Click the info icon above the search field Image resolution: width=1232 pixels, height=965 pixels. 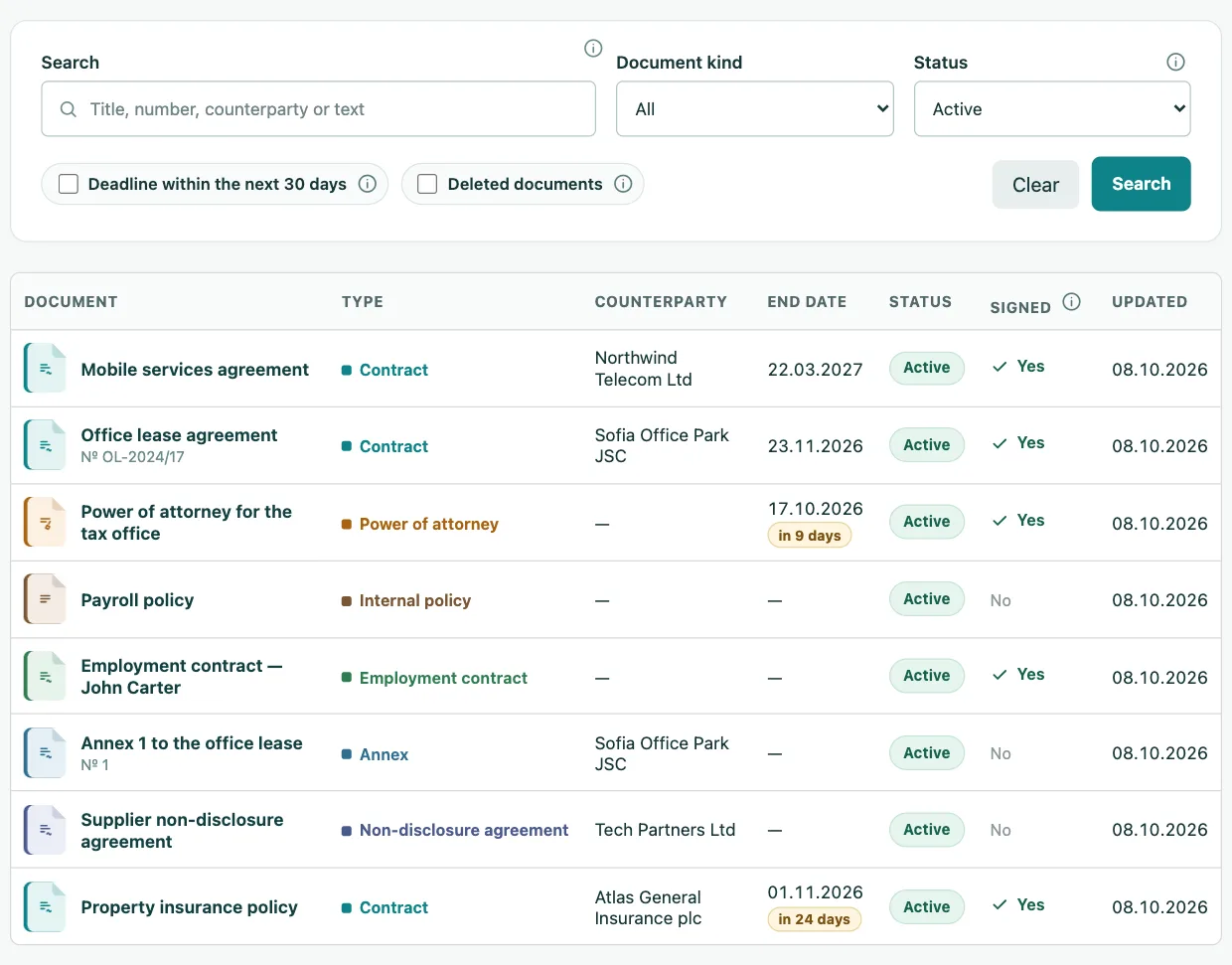click(x=593, y=48)
